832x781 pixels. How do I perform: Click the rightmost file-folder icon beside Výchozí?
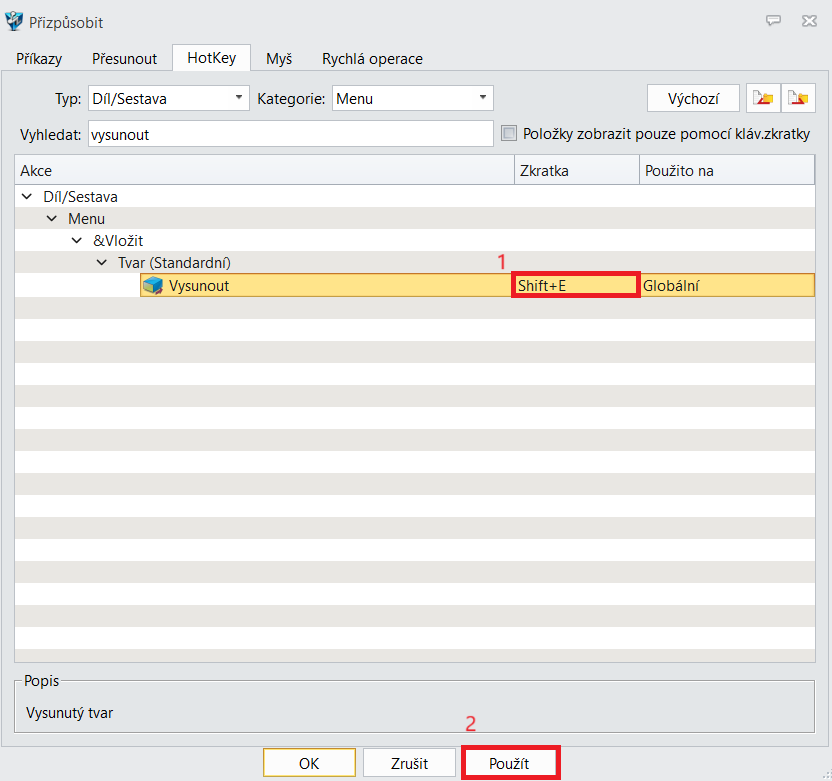coord(798,98)
